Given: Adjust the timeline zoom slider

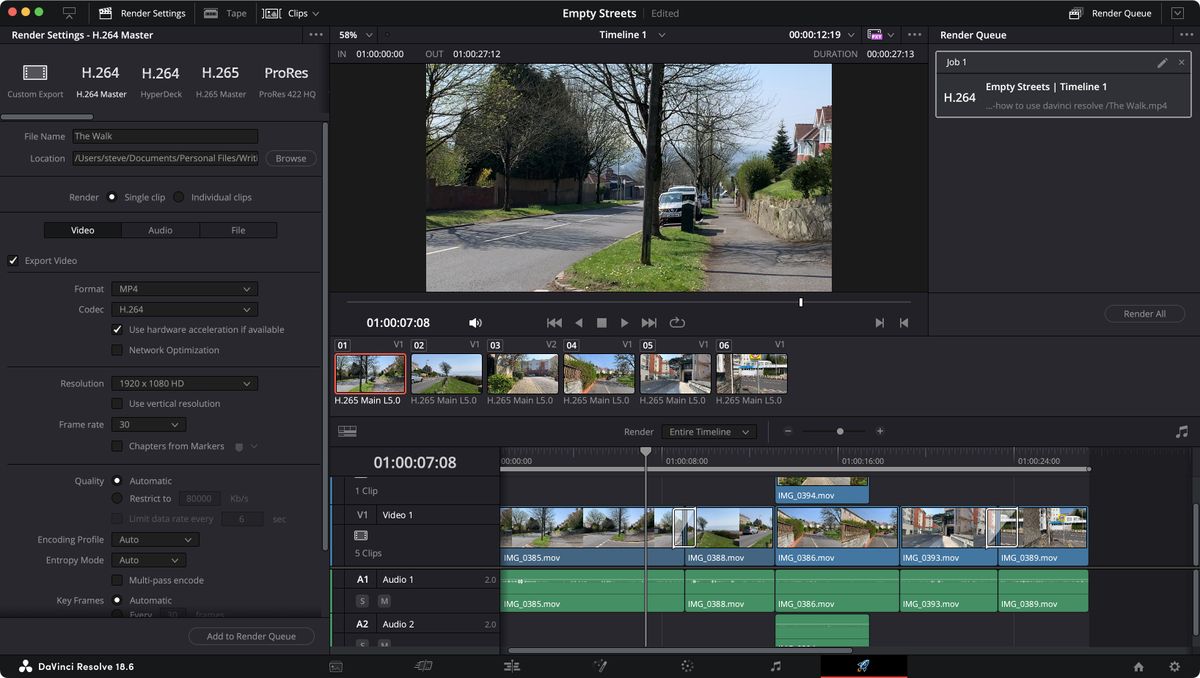Looking at the screenshot, I should pyautogui.click(x=838, y=431).
